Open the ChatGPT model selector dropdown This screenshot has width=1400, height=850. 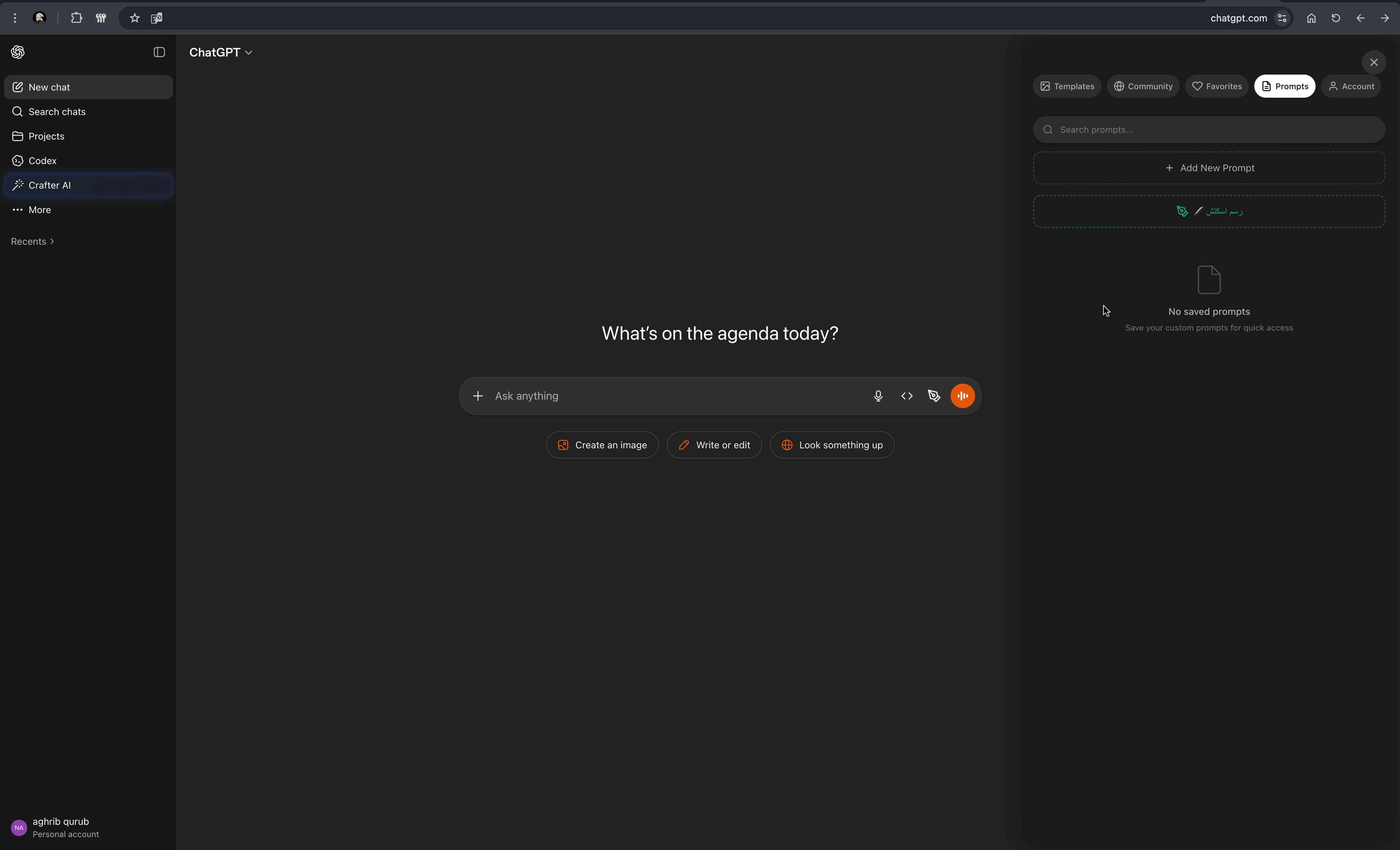coord(221,52)
